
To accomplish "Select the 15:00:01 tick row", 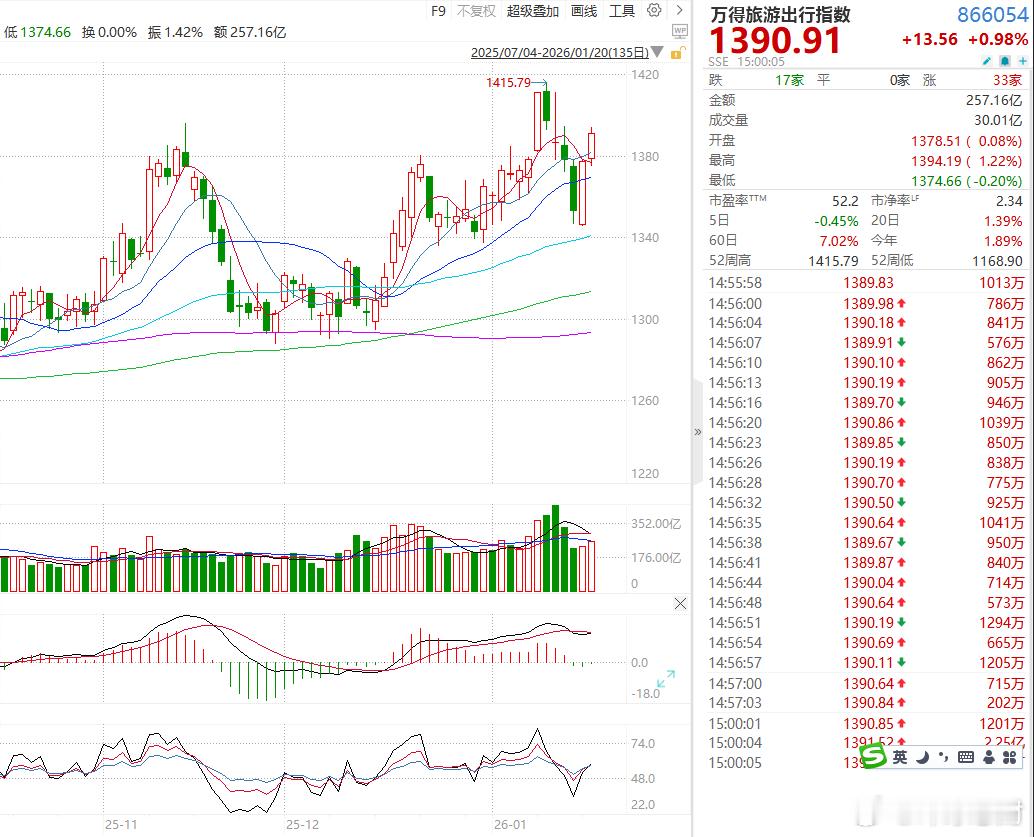I will (865, 724).
